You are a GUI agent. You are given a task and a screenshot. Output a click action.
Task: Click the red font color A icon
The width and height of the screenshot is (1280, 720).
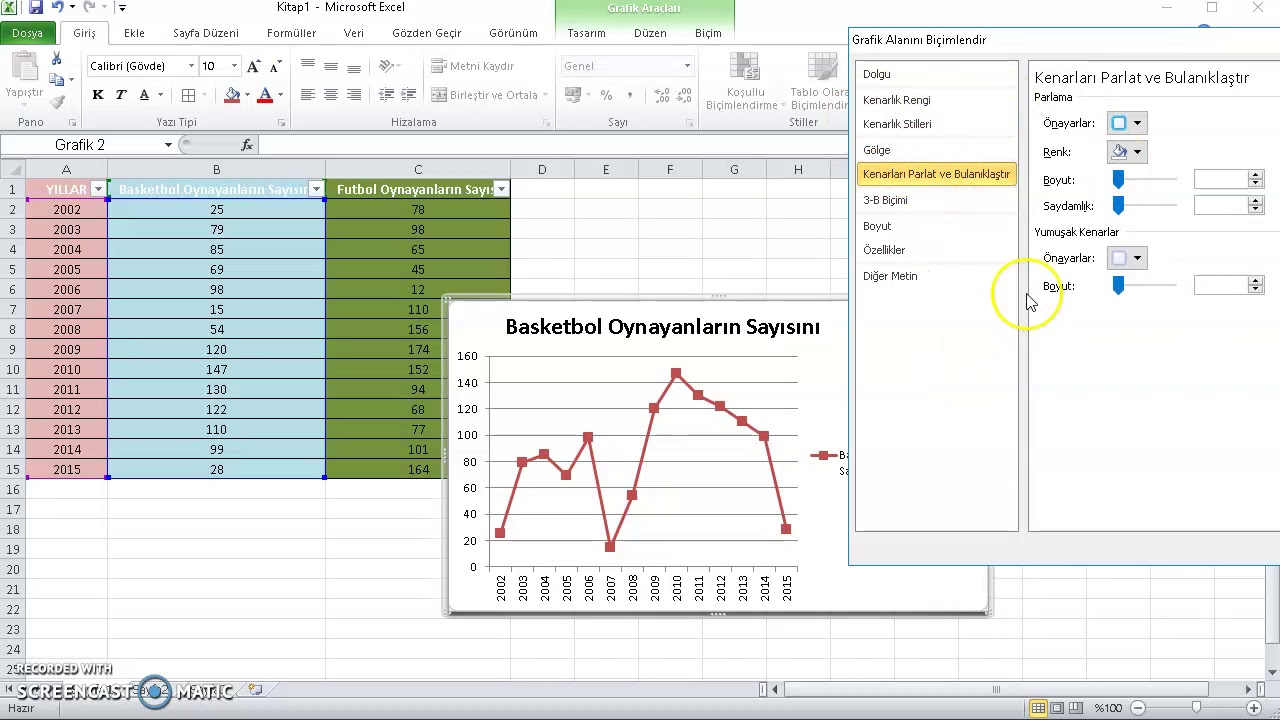[x=265, y=95]
